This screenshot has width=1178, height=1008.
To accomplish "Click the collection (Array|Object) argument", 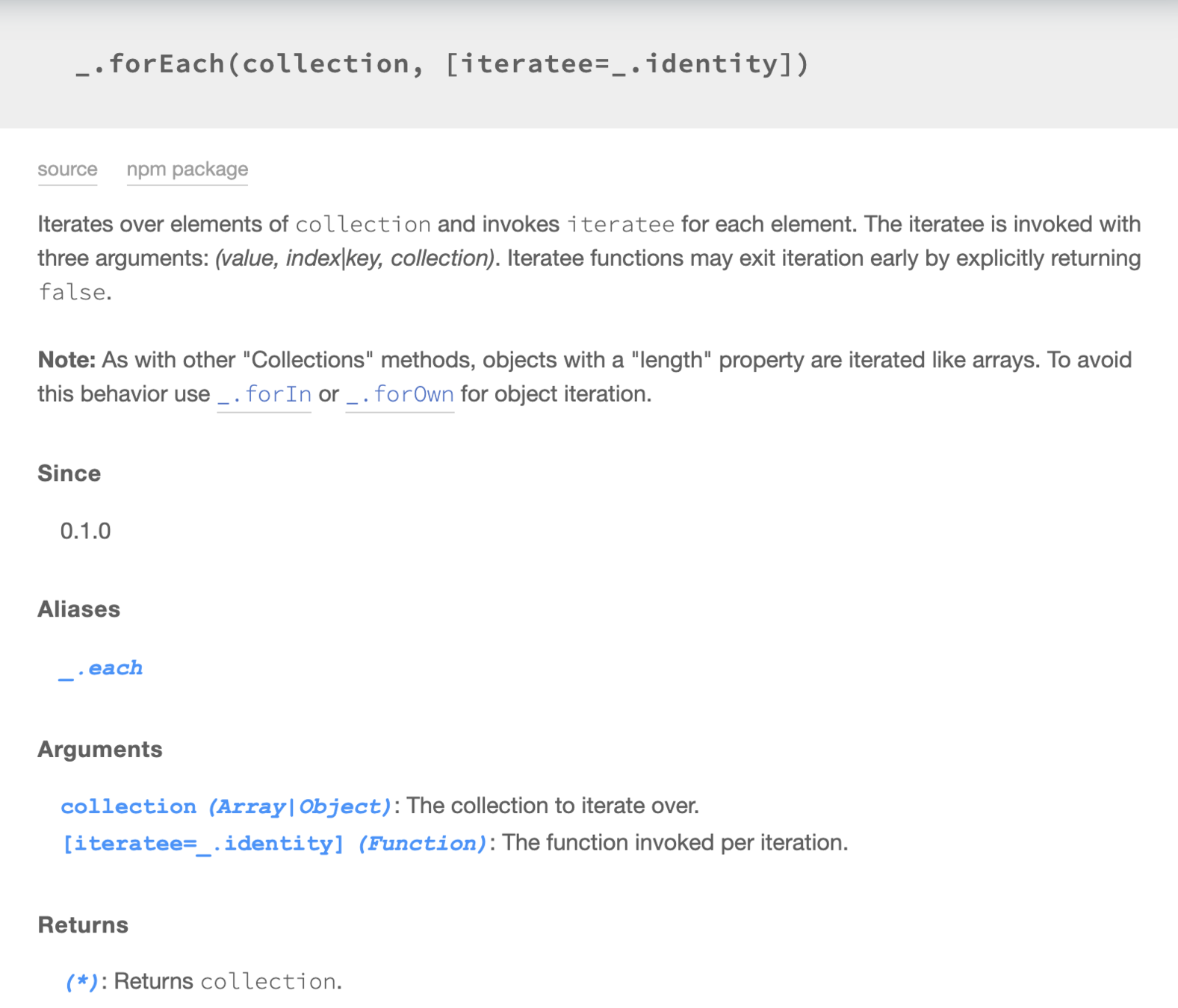I will (x=226, y=806).
